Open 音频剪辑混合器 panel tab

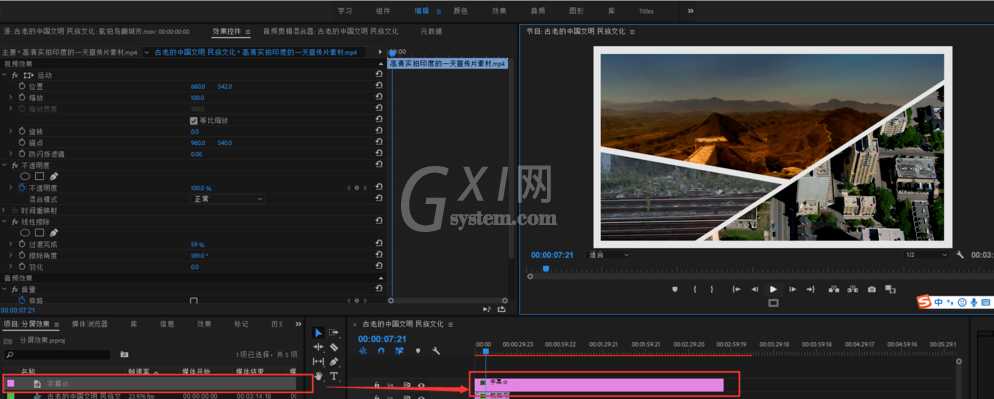click(331, 31)
